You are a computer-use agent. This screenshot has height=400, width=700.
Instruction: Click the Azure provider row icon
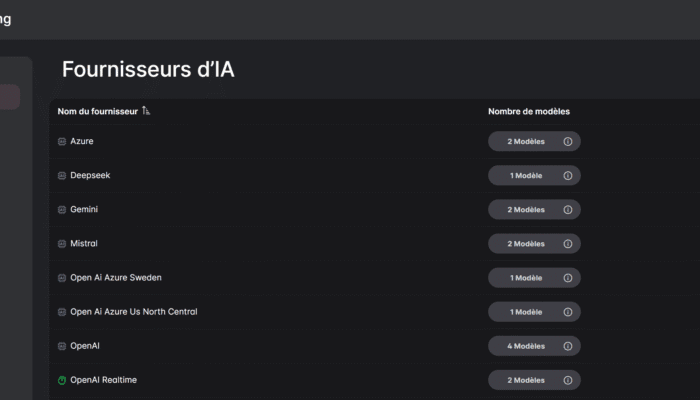62,142
